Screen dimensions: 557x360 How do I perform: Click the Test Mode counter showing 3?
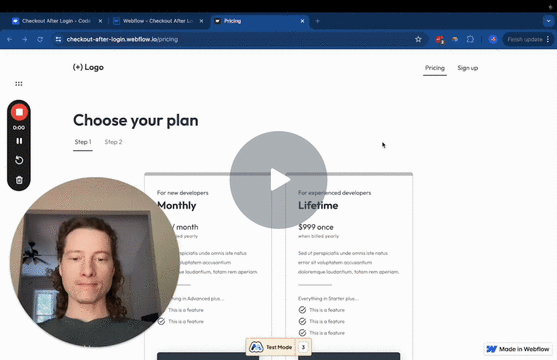[303, 347]
